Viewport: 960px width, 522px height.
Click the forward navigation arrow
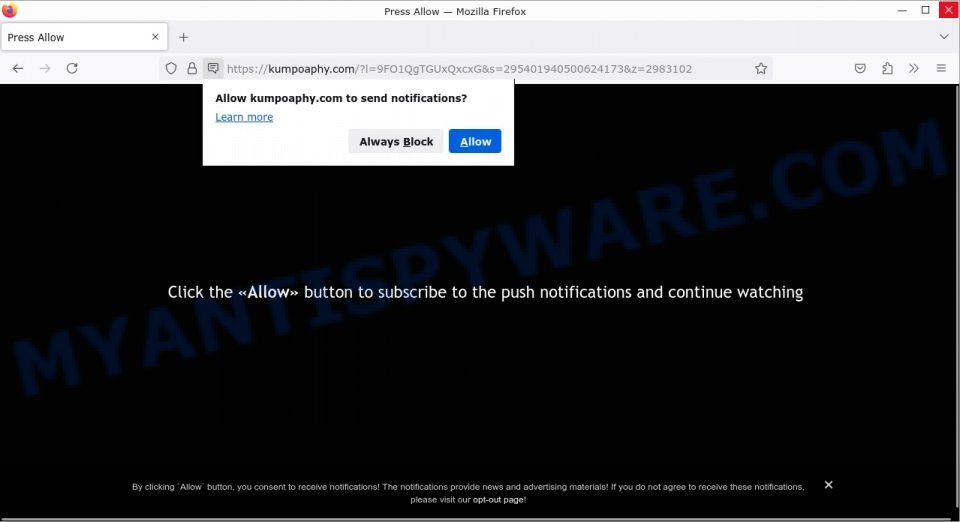click(x=45, y=69)
